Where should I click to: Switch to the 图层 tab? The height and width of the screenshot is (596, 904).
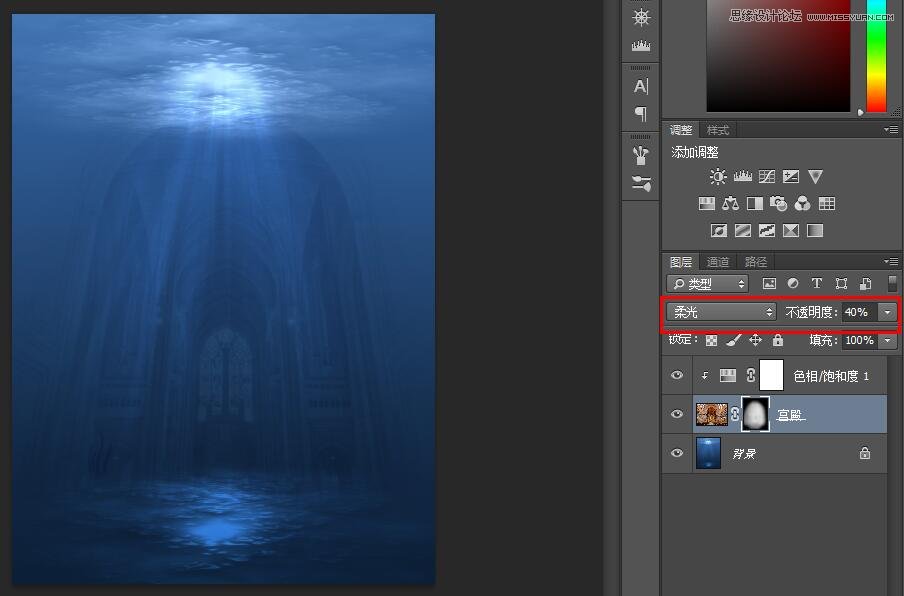coord(680,262)
